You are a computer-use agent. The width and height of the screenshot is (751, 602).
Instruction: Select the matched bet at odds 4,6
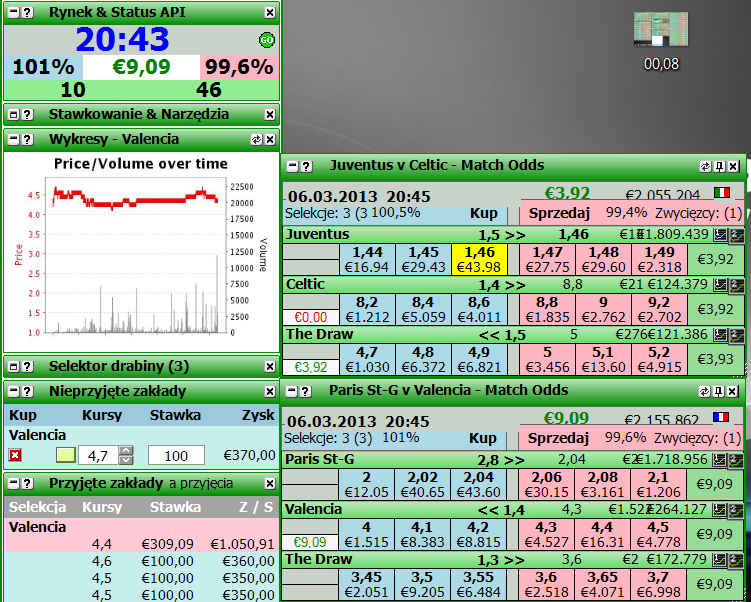click(141, 561)
